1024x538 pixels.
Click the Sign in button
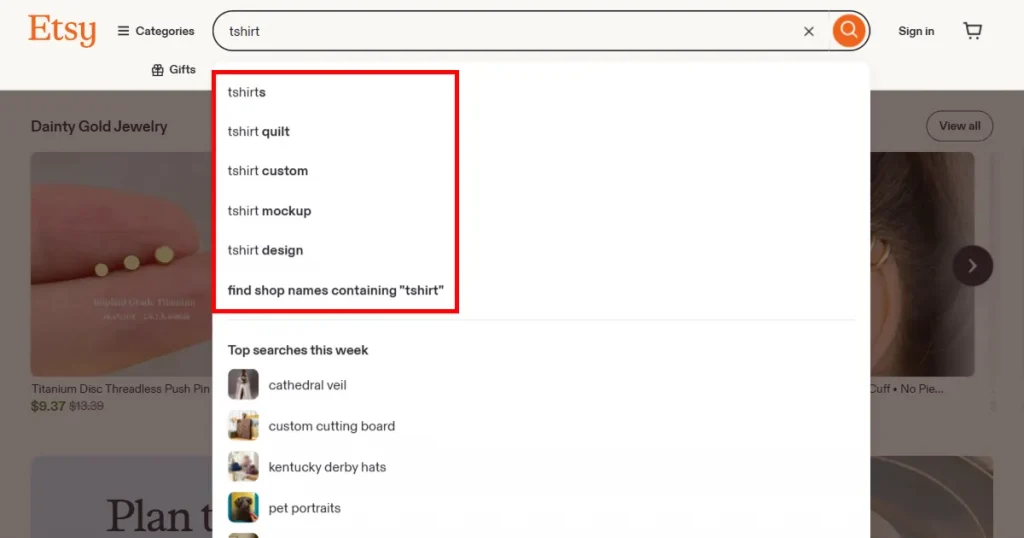coord(916,31)
